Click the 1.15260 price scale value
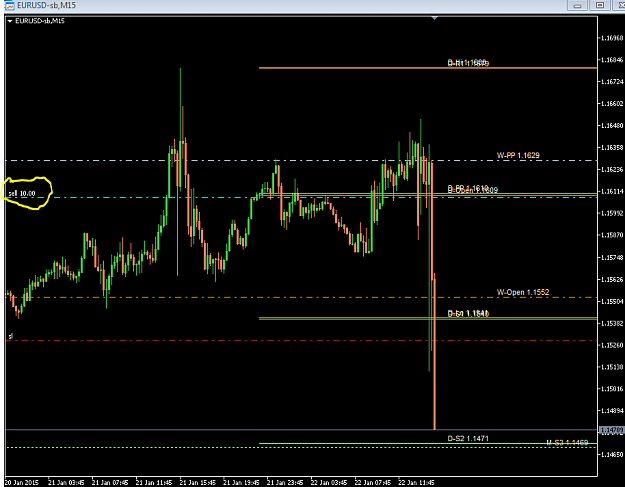625x487 pixels. click(612, 345)
